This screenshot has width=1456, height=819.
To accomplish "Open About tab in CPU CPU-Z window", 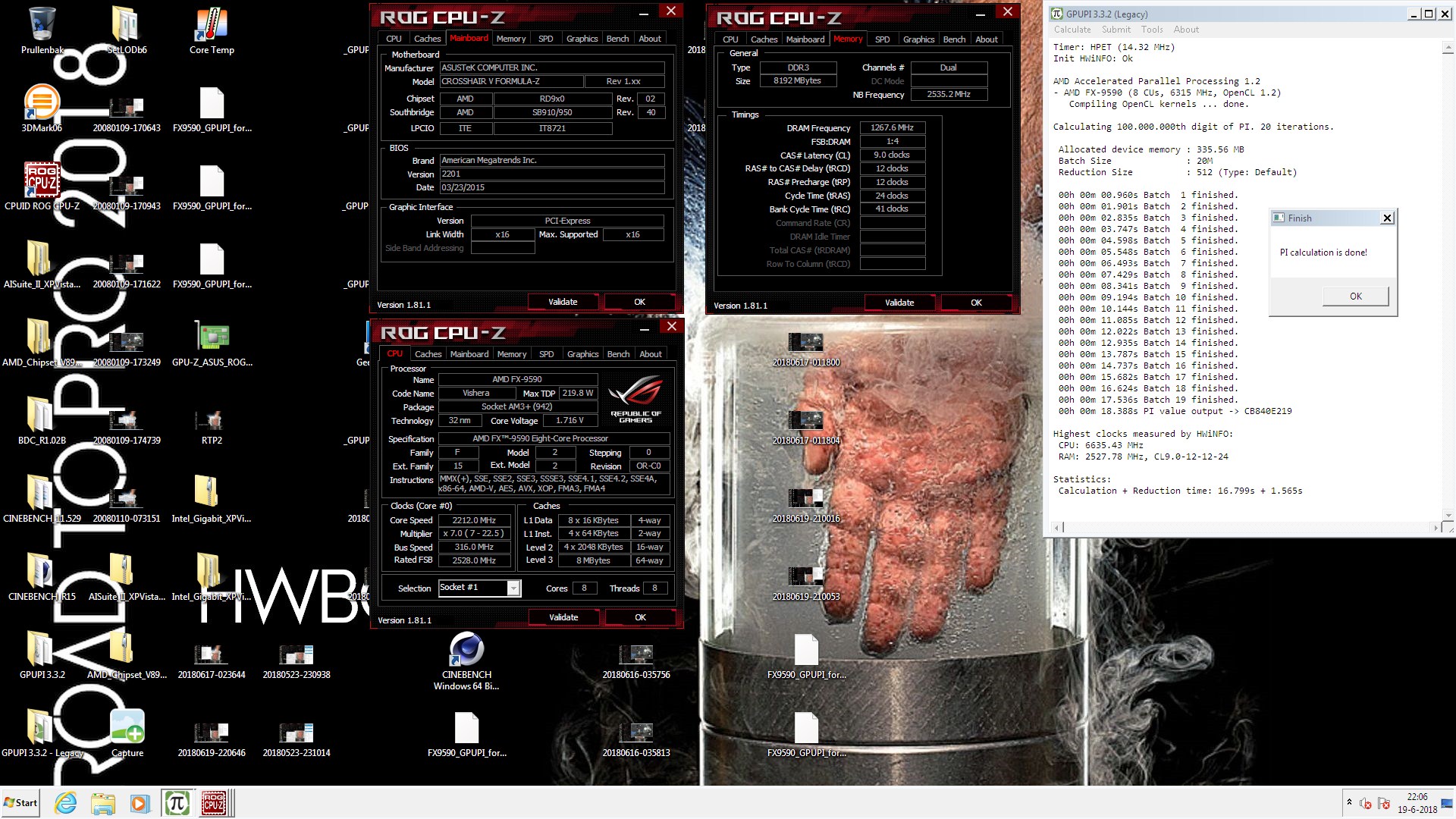I will click(650, 354).
